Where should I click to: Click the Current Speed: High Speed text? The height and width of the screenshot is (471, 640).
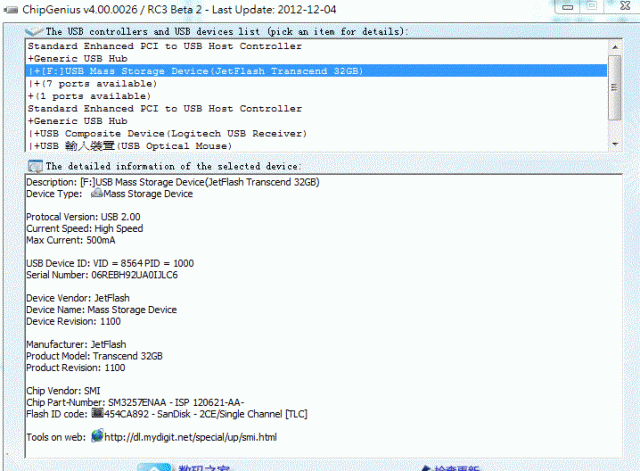pos(84,229)
